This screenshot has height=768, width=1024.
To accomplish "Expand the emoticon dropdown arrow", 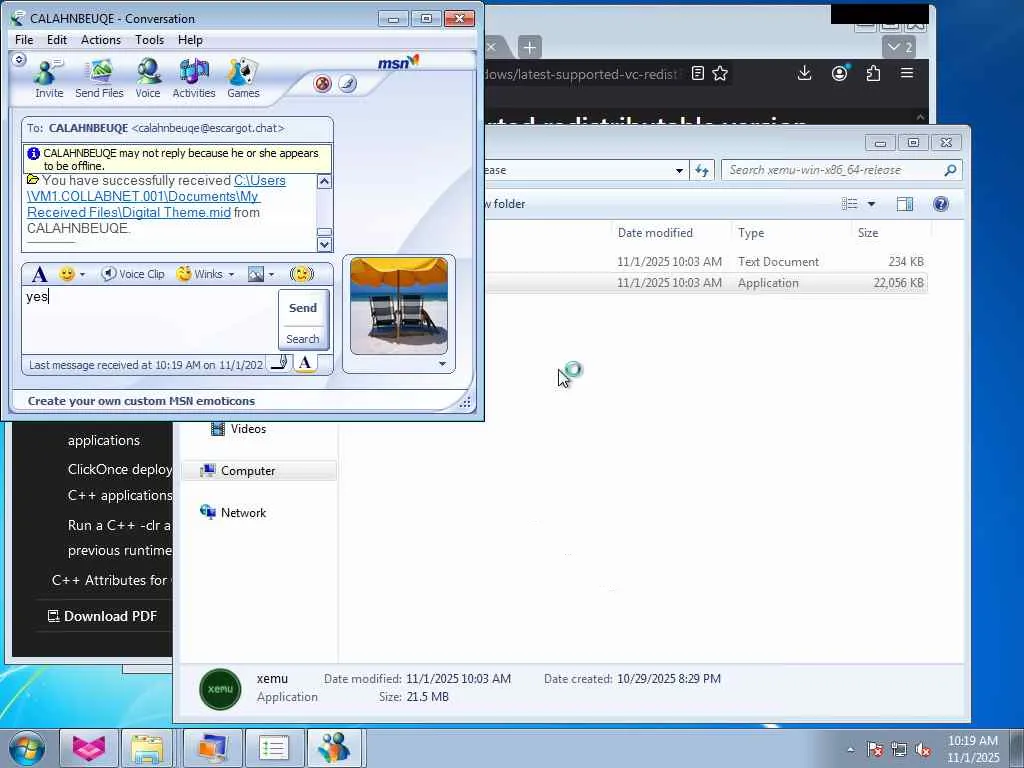I will 82,275.
